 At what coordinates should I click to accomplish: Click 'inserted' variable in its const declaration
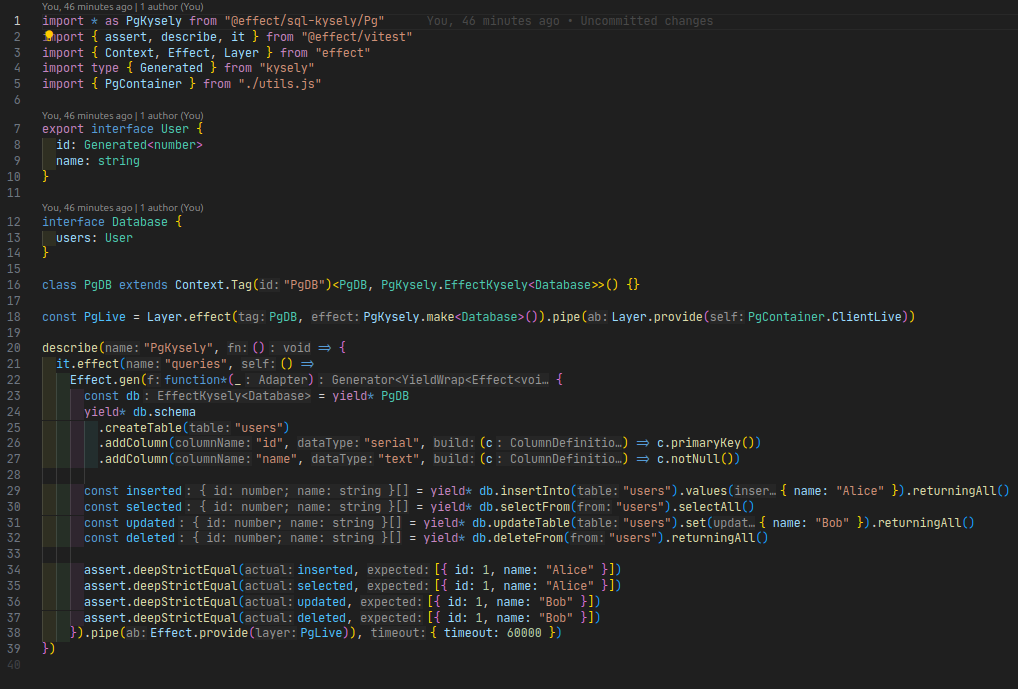pos(154,491)
